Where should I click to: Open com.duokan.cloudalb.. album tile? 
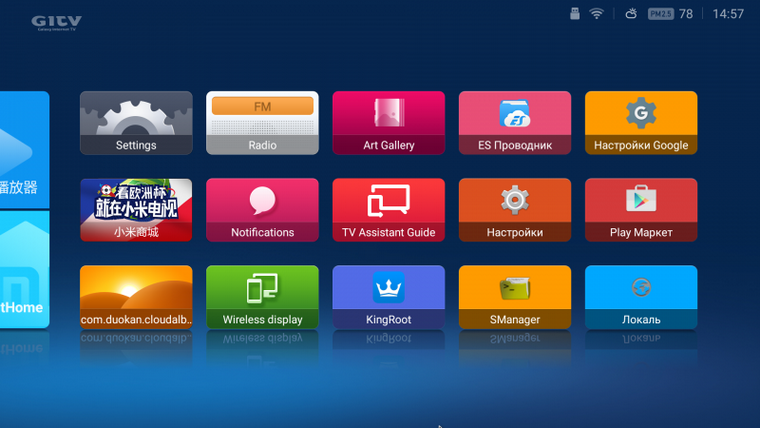point(136,297)
